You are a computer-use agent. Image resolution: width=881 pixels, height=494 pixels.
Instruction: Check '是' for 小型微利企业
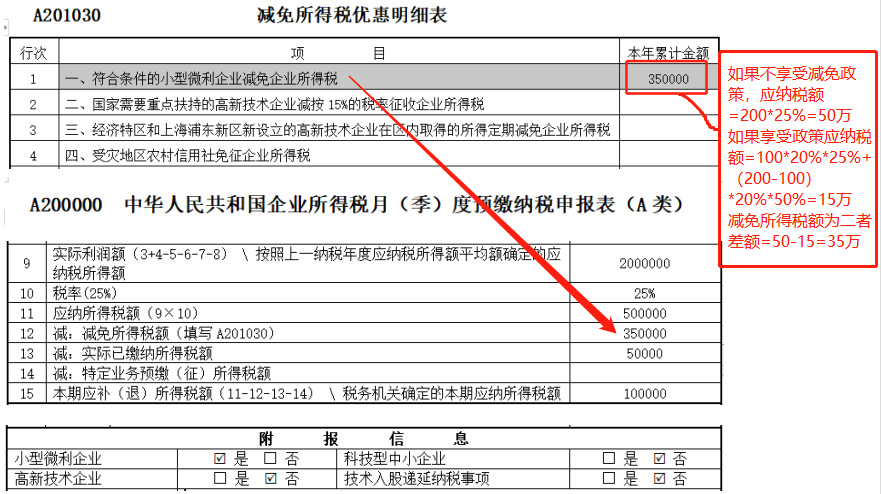[220, 459]
